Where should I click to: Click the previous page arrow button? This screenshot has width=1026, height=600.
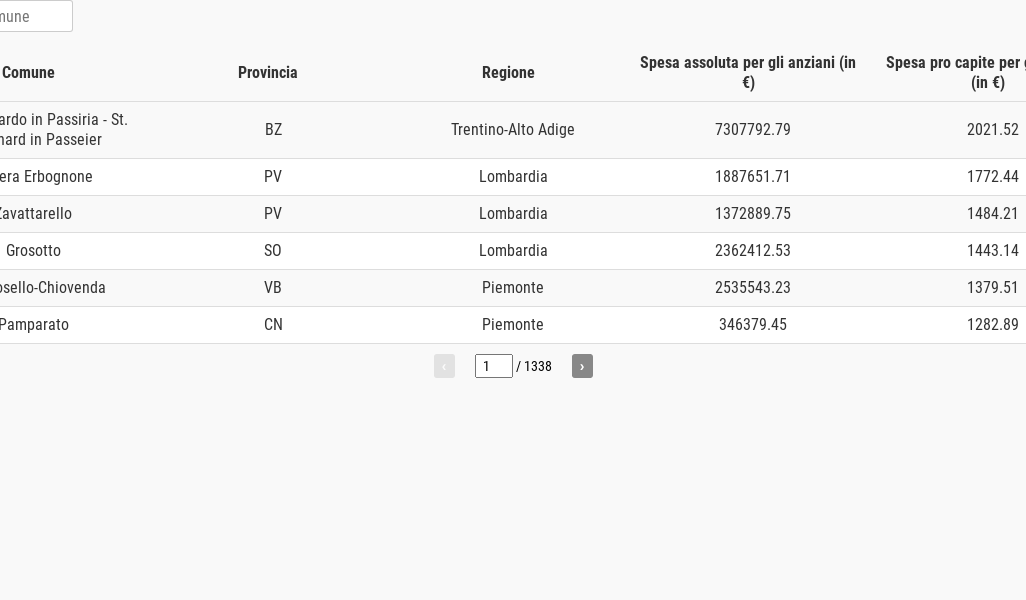pos(444,366)
